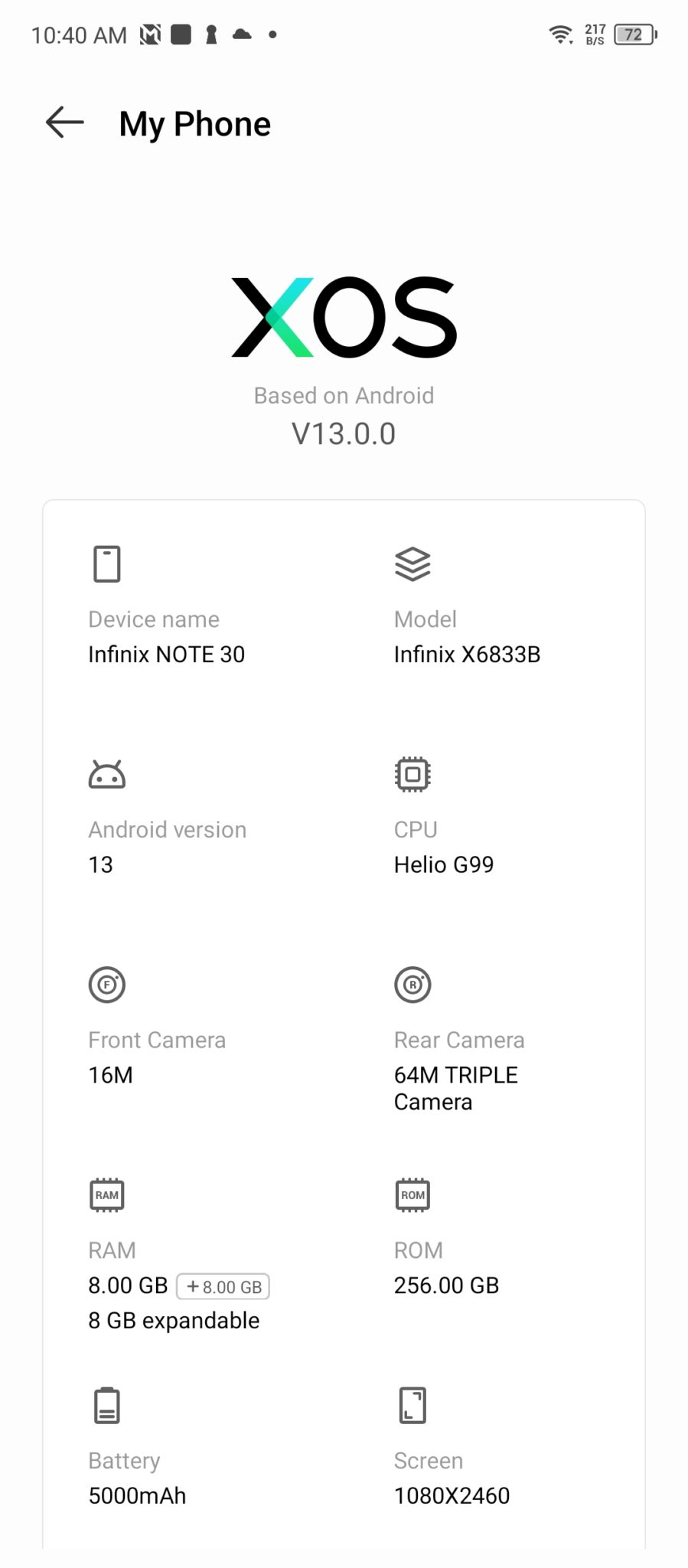Tap the +8.00 GB expandable RAM badge
688x1568 pixels.
point(223,1286)
